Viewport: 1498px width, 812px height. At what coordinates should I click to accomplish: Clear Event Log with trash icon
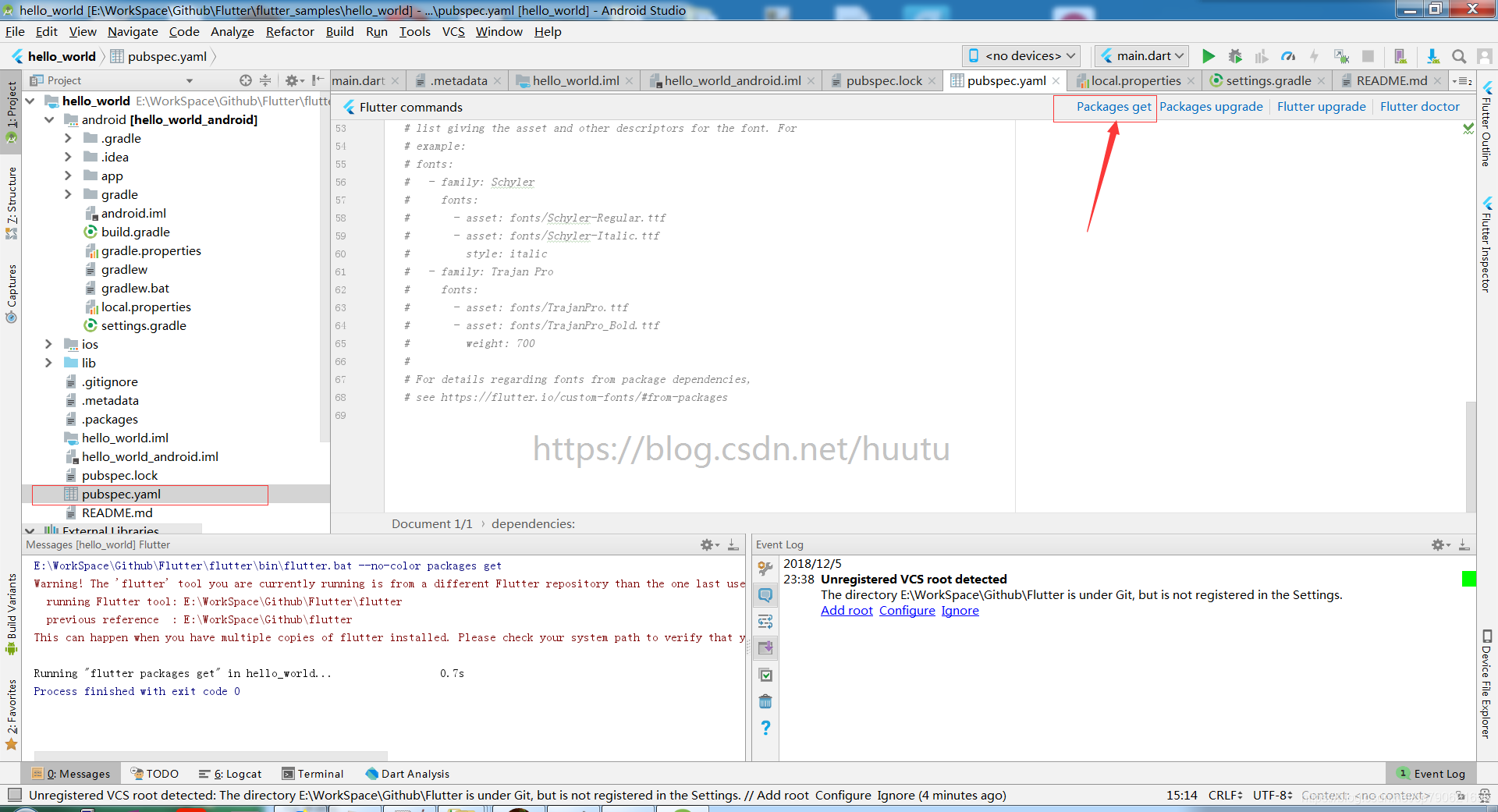[x=765, y=701]
